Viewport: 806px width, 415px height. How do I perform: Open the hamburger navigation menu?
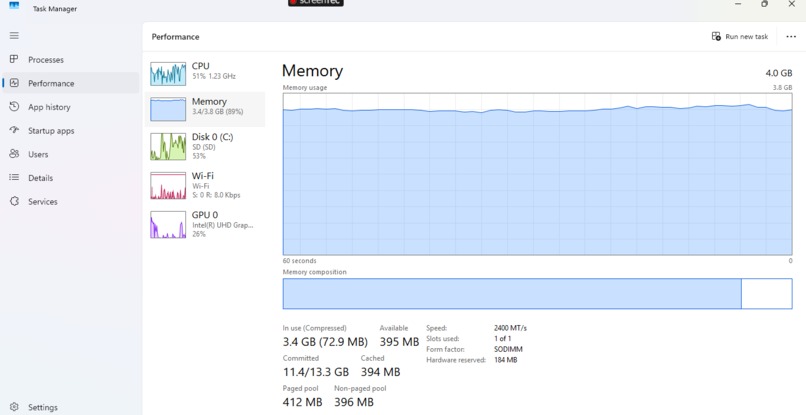pos(14,35)
